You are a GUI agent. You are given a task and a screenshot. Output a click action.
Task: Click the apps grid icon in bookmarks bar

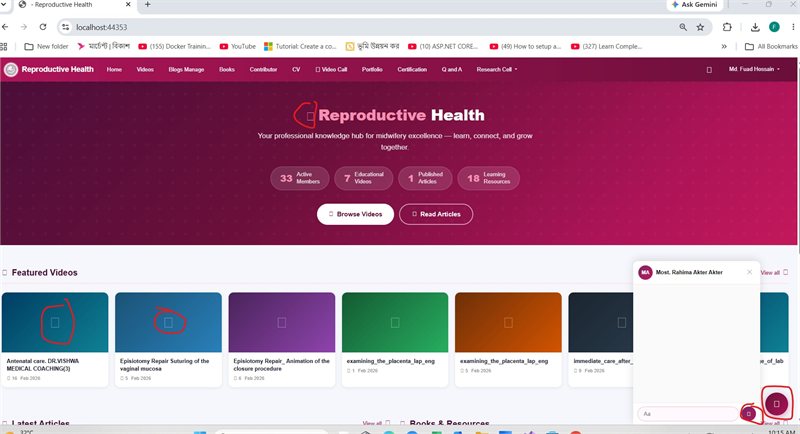click(4, 46)
